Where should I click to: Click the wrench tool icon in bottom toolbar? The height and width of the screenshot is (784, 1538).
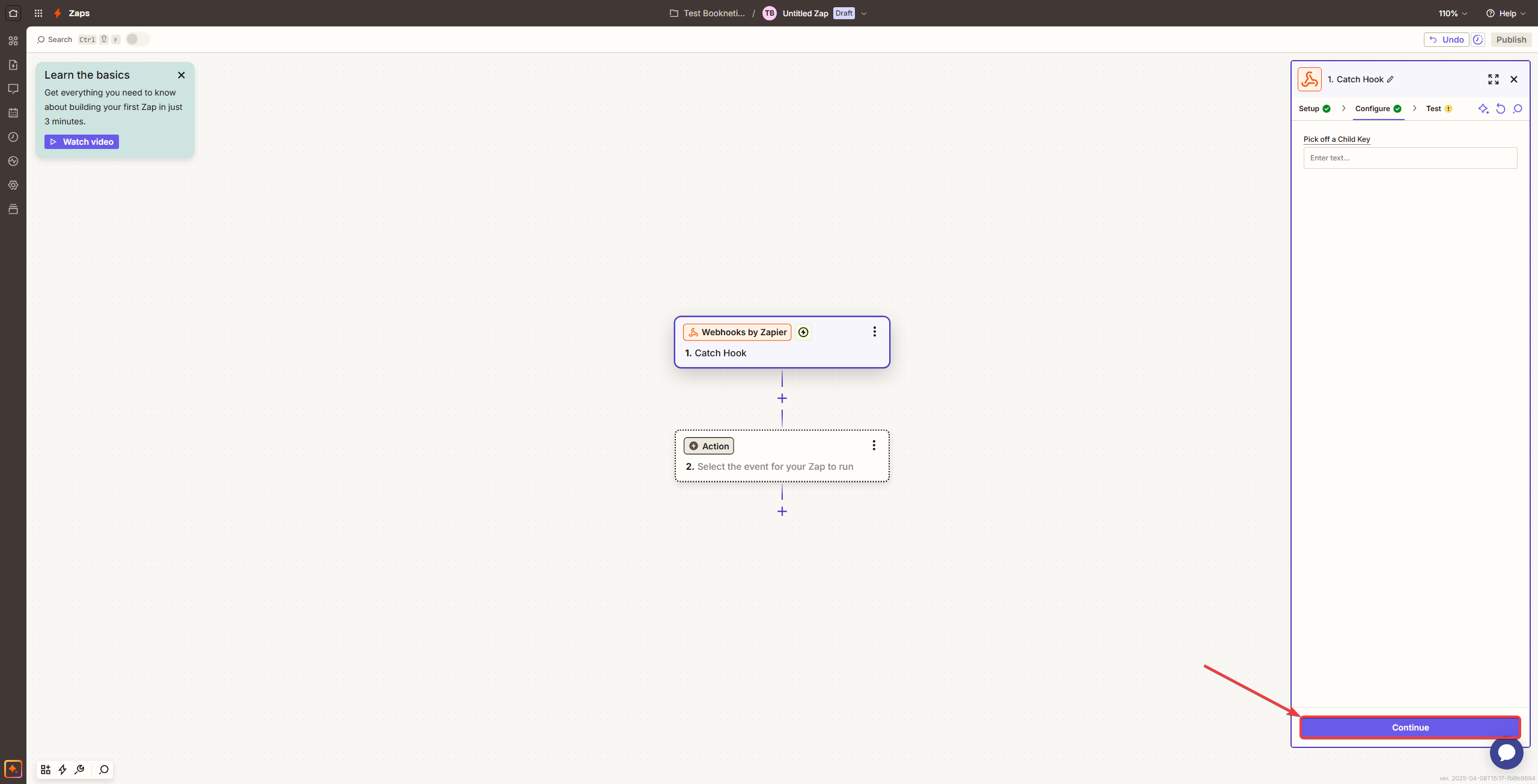79,770
